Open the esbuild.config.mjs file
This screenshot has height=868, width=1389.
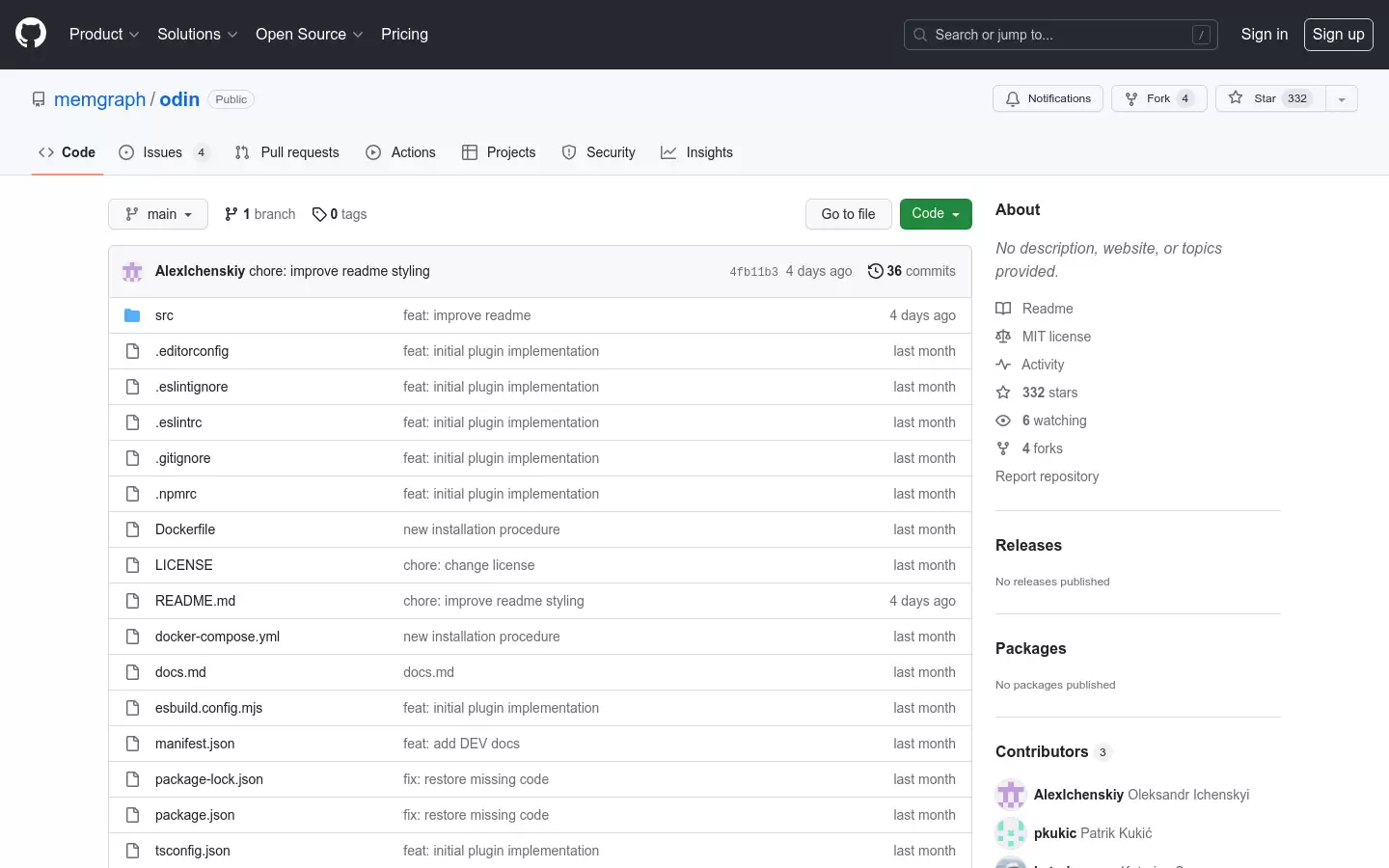click(x=208, y=708)
